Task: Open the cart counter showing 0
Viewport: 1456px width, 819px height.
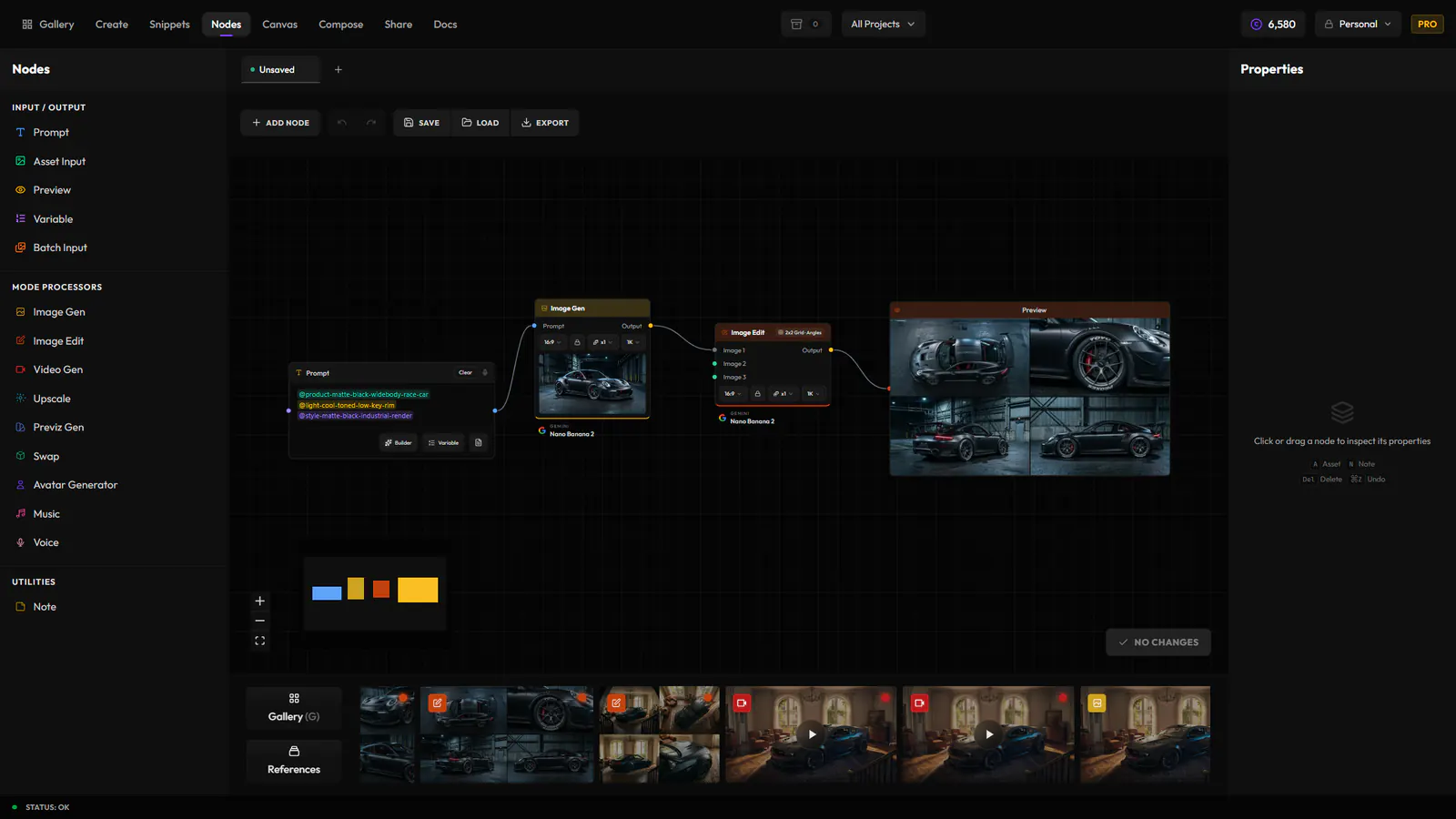Action: tap(805, 25)
